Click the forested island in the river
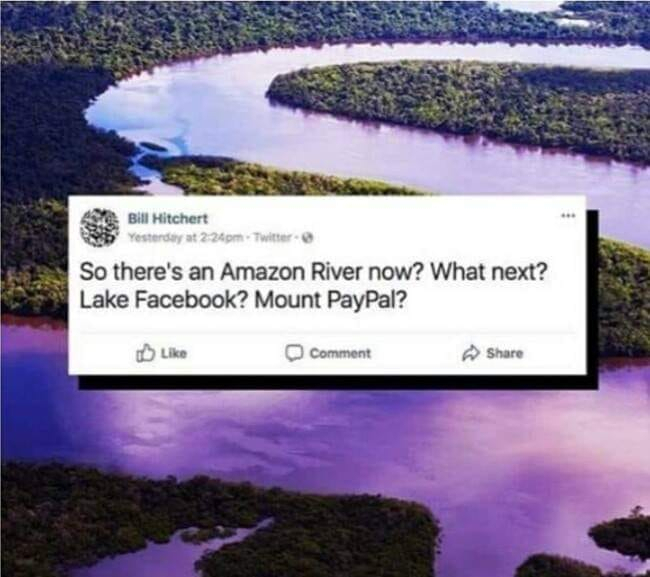The image size is (650, 577). [x=458, y=104]
